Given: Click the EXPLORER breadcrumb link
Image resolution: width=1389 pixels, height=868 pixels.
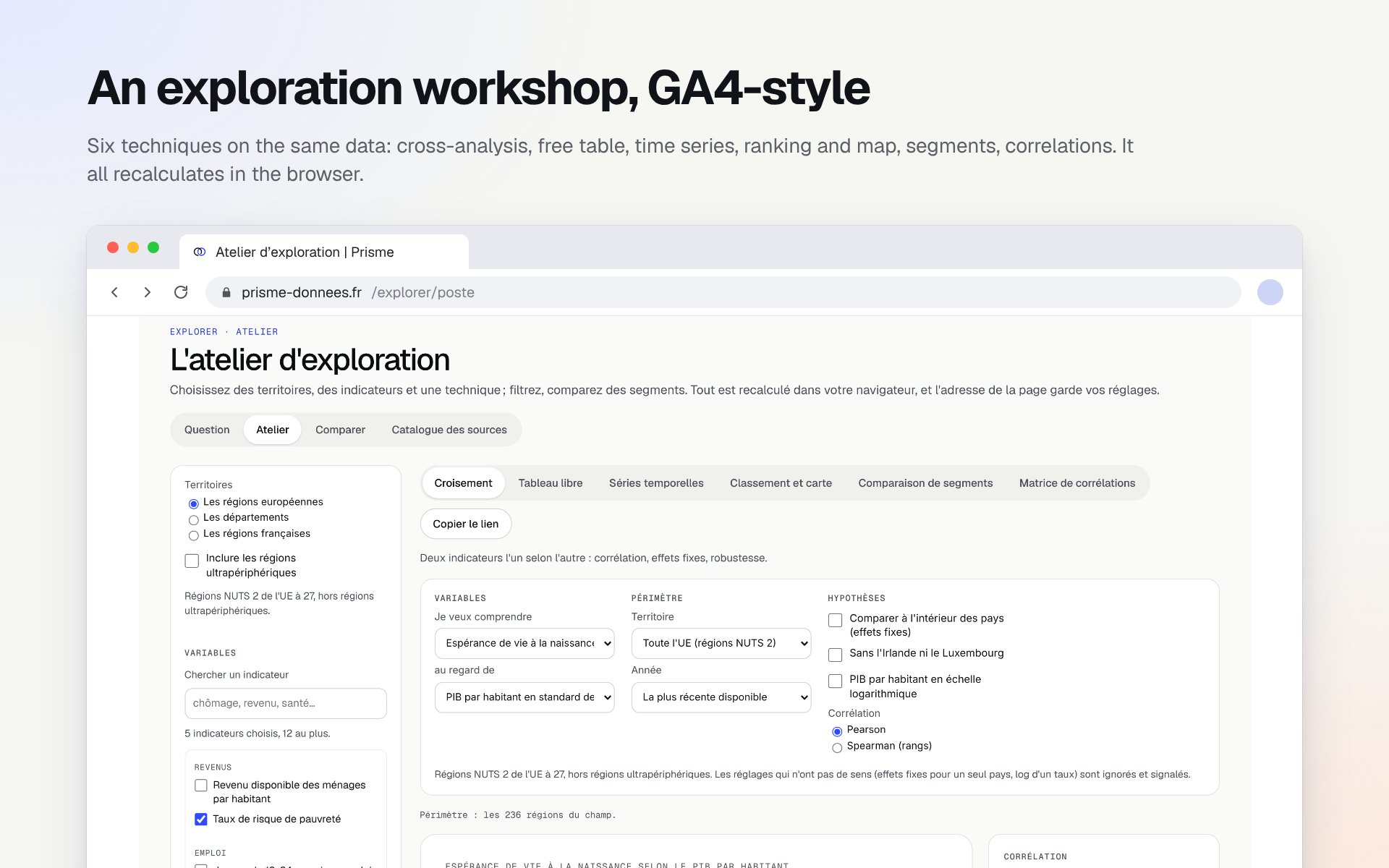Looking at the screenshot, I should [194, 332].
